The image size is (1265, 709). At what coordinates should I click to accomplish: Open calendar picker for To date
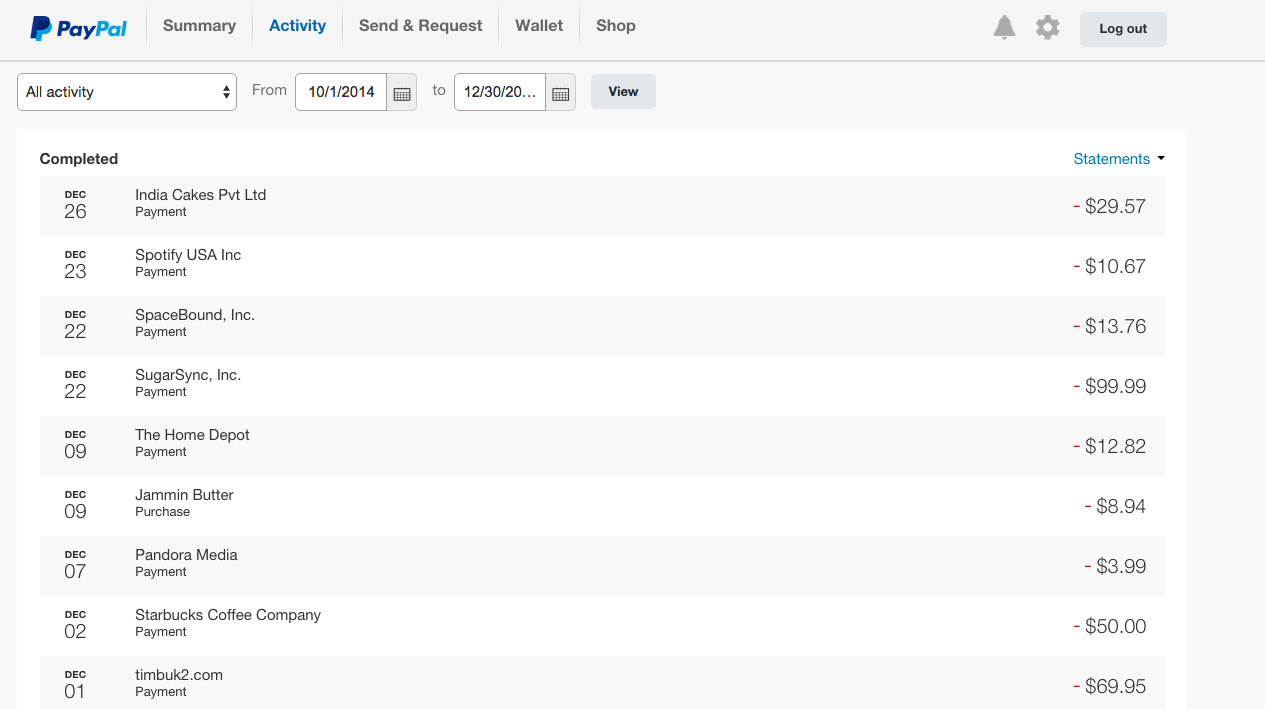[561, 93]
